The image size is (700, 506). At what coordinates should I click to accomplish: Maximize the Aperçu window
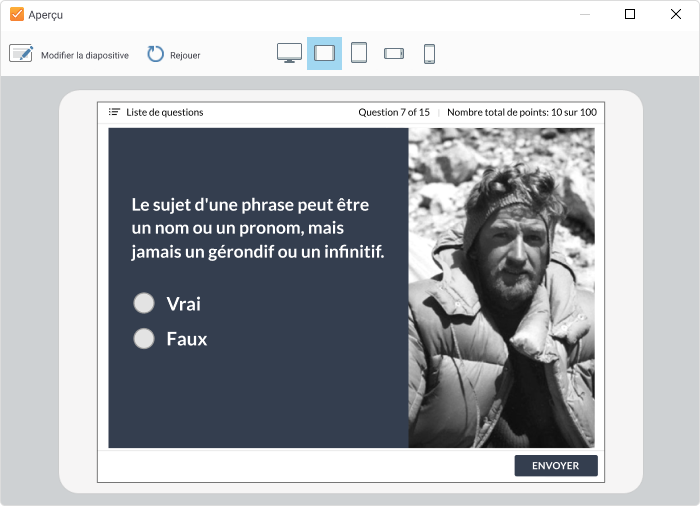tap(629, 14)
